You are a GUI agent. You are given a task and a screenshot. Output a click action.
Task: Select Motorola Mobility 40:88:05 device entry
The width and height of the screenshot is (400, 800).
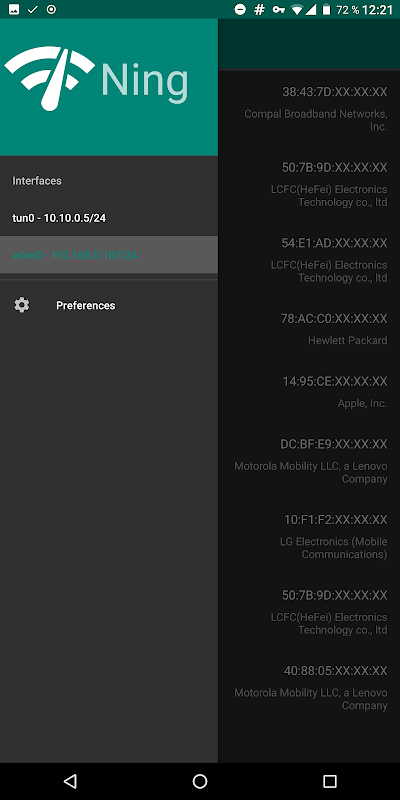309,687
